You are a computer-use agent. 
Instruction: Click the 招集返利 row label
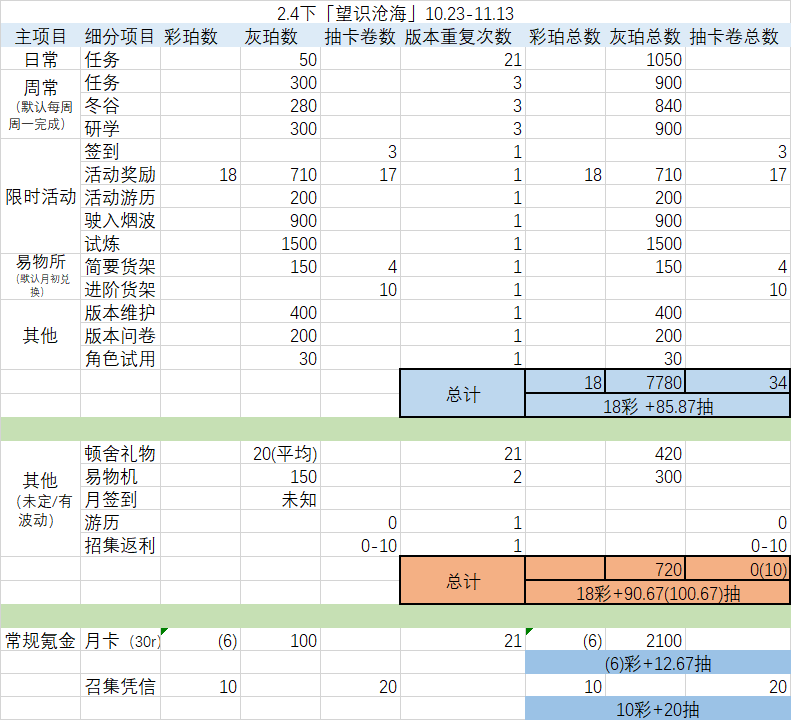click(x=120, y=545)
